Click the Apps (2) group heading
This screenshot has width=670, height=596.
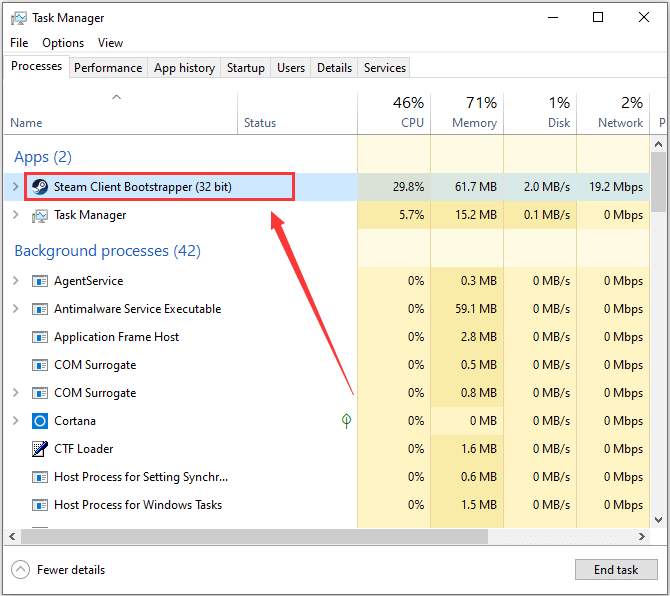43,157
